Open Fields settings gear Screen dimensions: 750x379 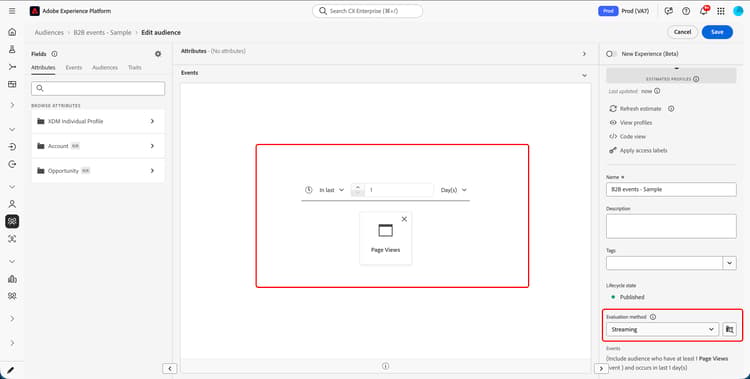pyautogui.click(x=158, y=54)
